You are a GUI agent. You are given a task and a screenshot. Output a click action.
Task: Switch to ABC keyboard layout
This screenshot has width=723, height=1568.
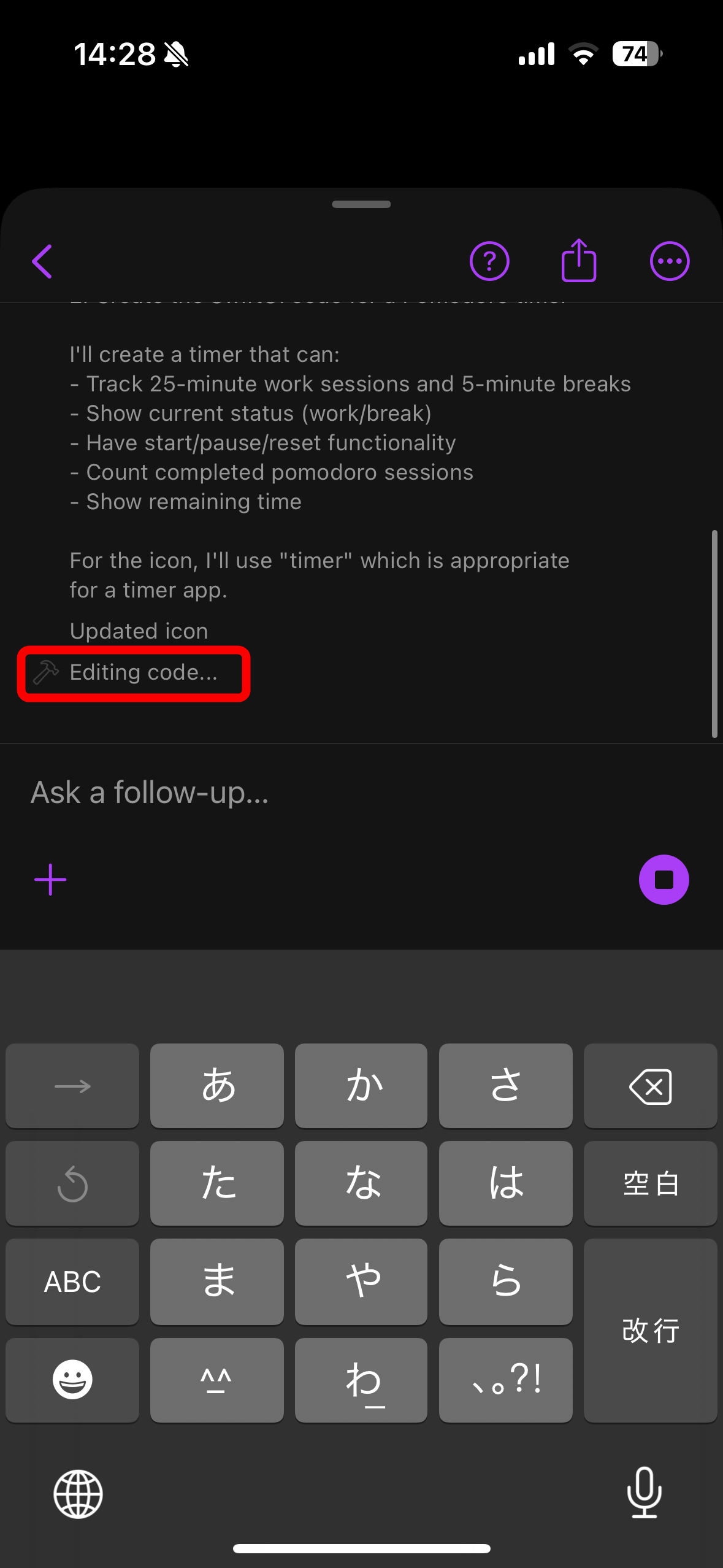(72, 1282)
